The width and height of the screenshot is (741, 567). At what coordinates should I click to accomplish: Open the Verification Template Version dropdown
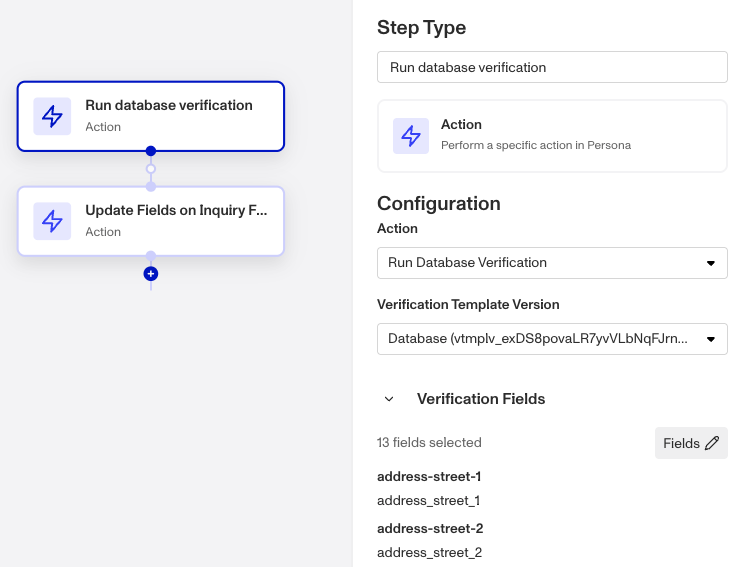(552, 339)
